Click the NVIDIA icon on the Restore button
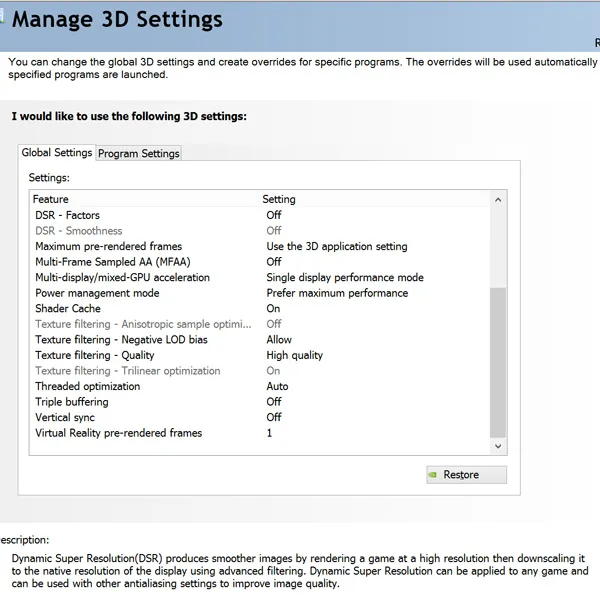This screenshot has height=616, width=600. (433, 475)
